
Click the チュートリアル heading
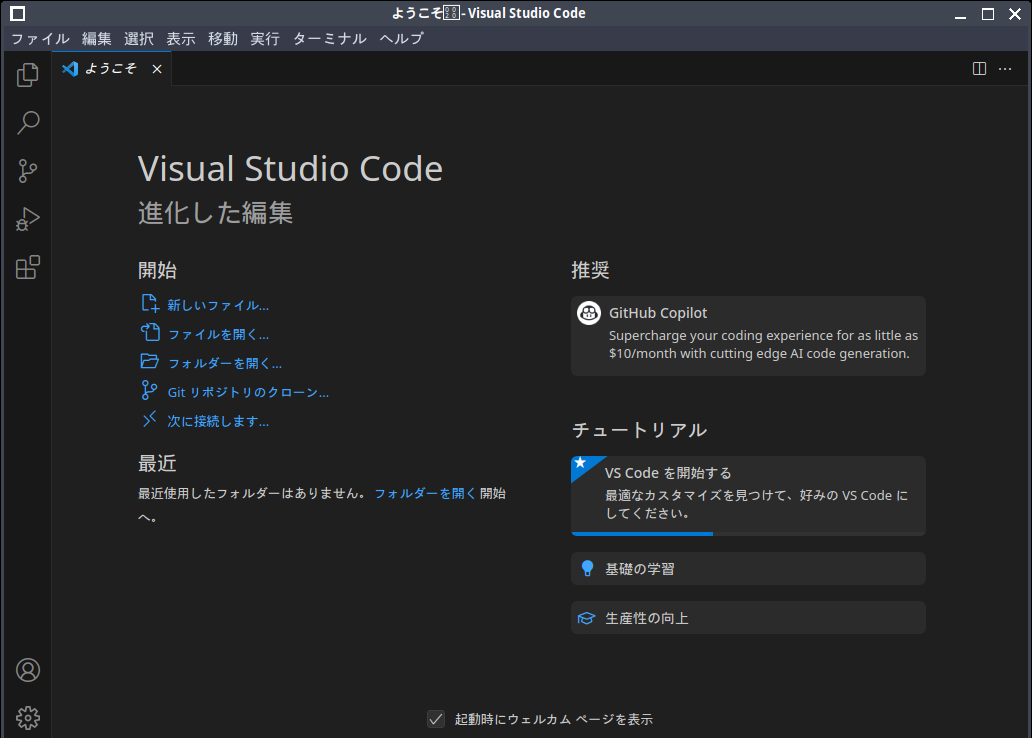click(x=639, y=430)
